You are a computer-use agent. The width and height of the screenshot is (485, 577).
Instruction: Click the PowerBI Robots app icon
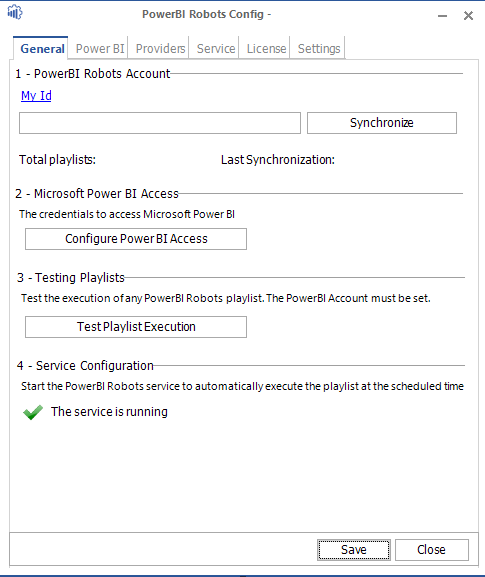pyautogui.click(x=15, y=12)
